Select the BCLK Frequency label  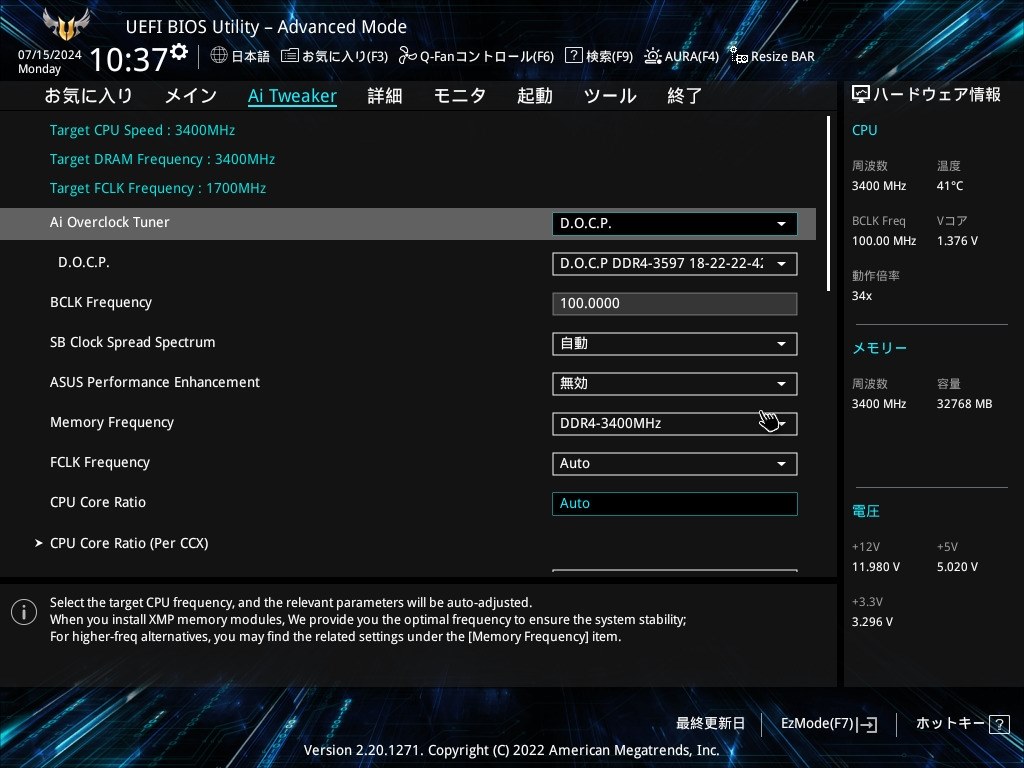point(101,302)
